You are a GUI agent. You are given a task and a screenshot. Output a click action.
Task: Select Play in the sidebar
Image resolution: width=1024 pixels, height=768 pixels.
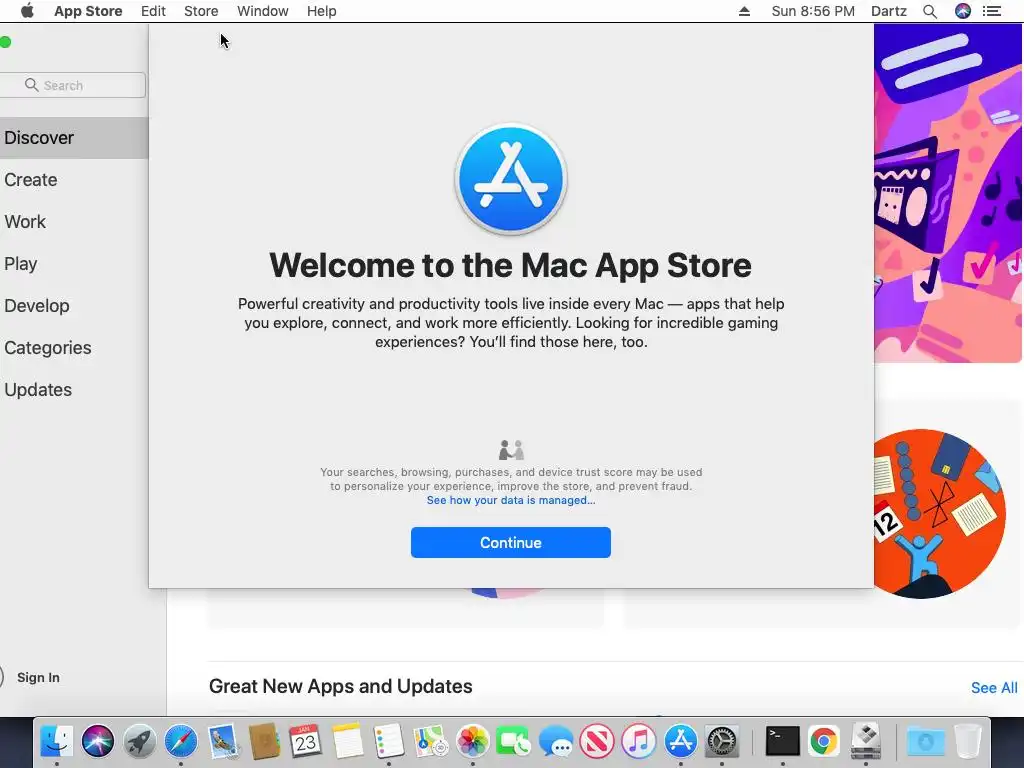[x=74, y=264]
